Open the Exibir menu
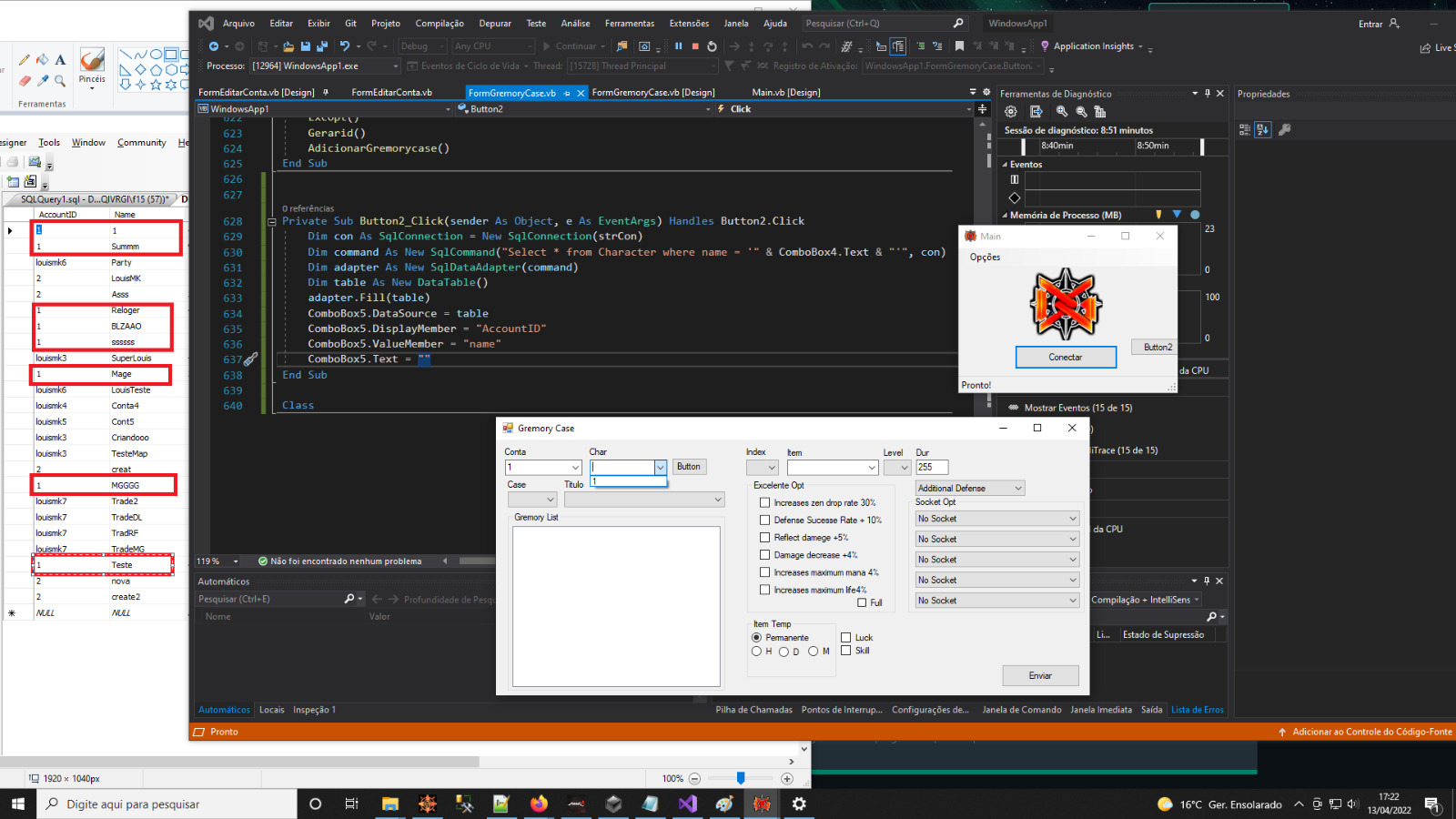The width and height of the screenshot is (1456, 819). 318,24
